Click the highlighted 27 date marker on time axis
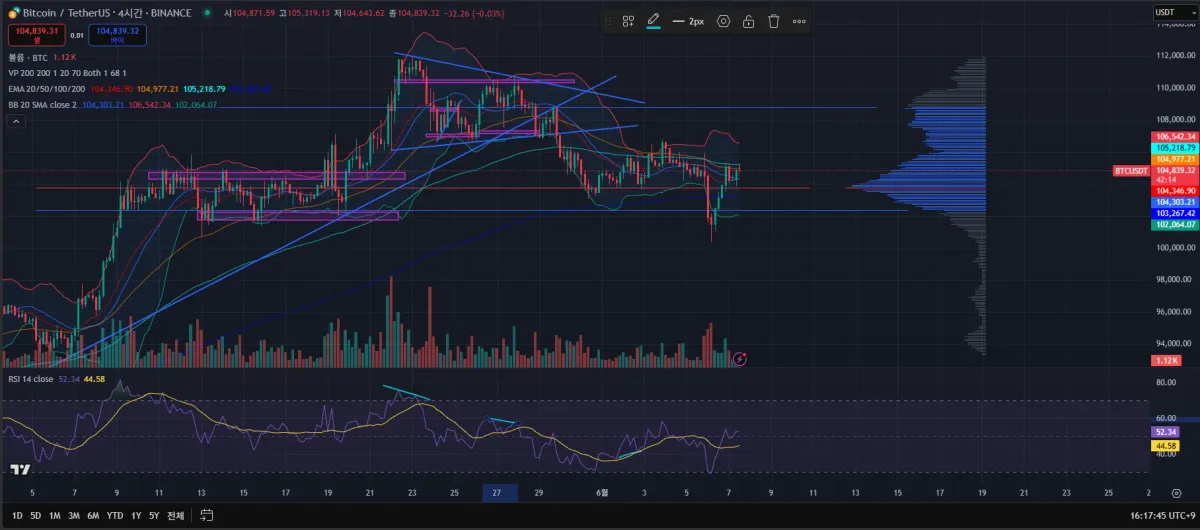The image size is (1200, 530). 498,493
